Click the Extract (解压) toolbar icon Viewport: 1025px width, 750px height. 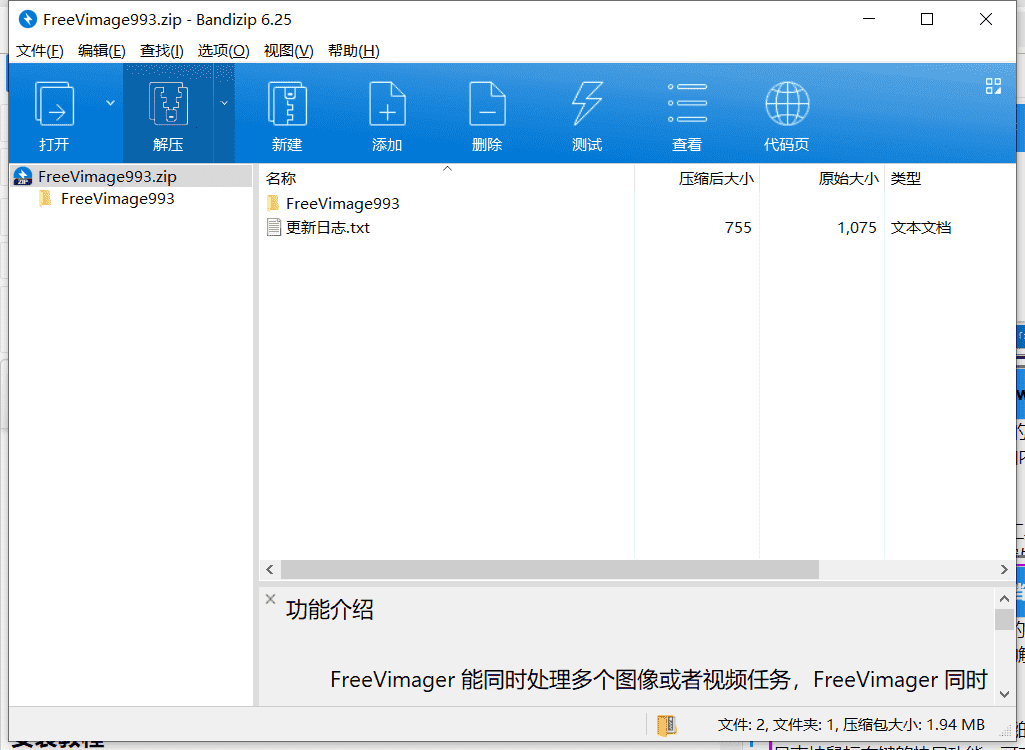point(168,105)
